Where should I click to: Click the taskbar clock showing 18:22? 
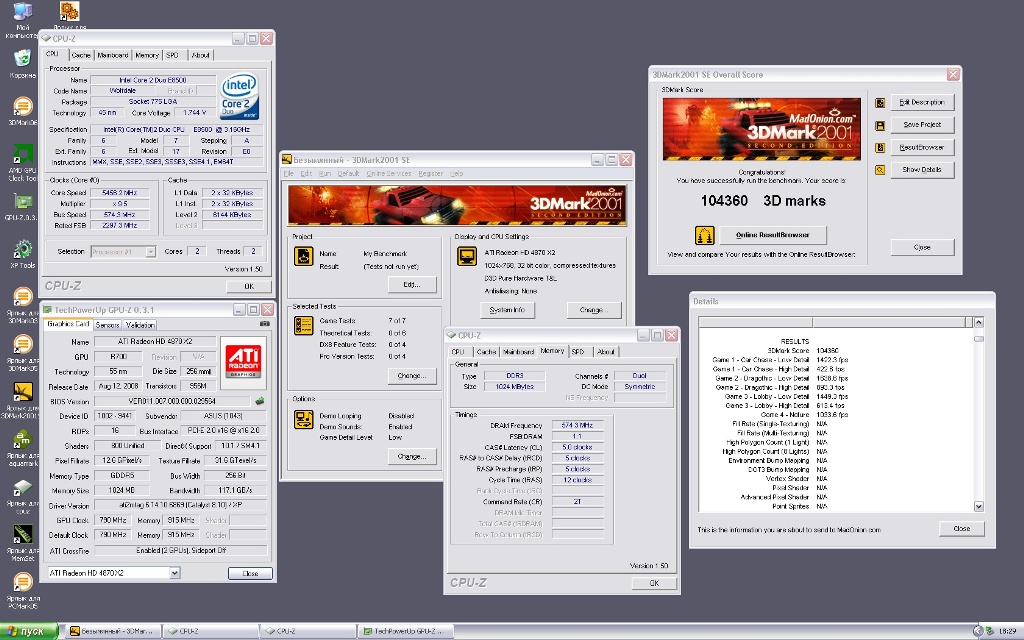point(1007,632)
